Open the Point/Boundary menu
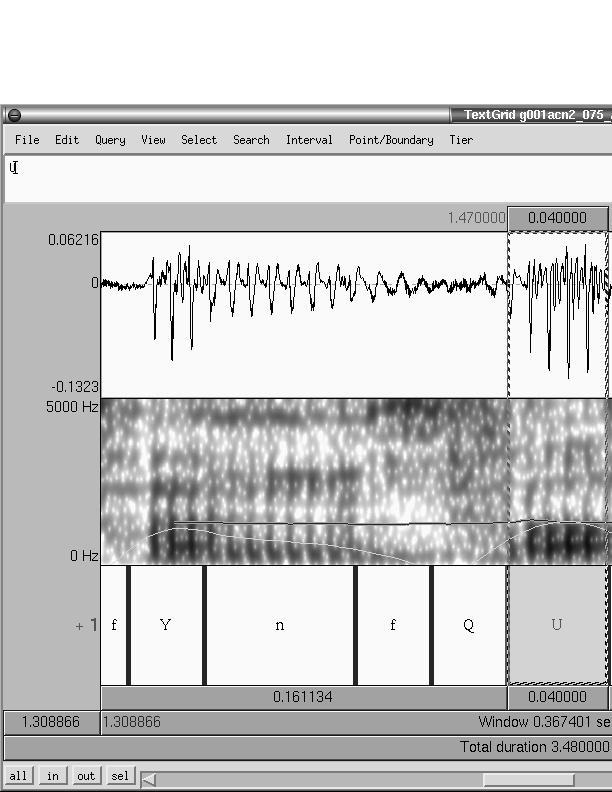 pyautogui.click(x=391, y=140)
